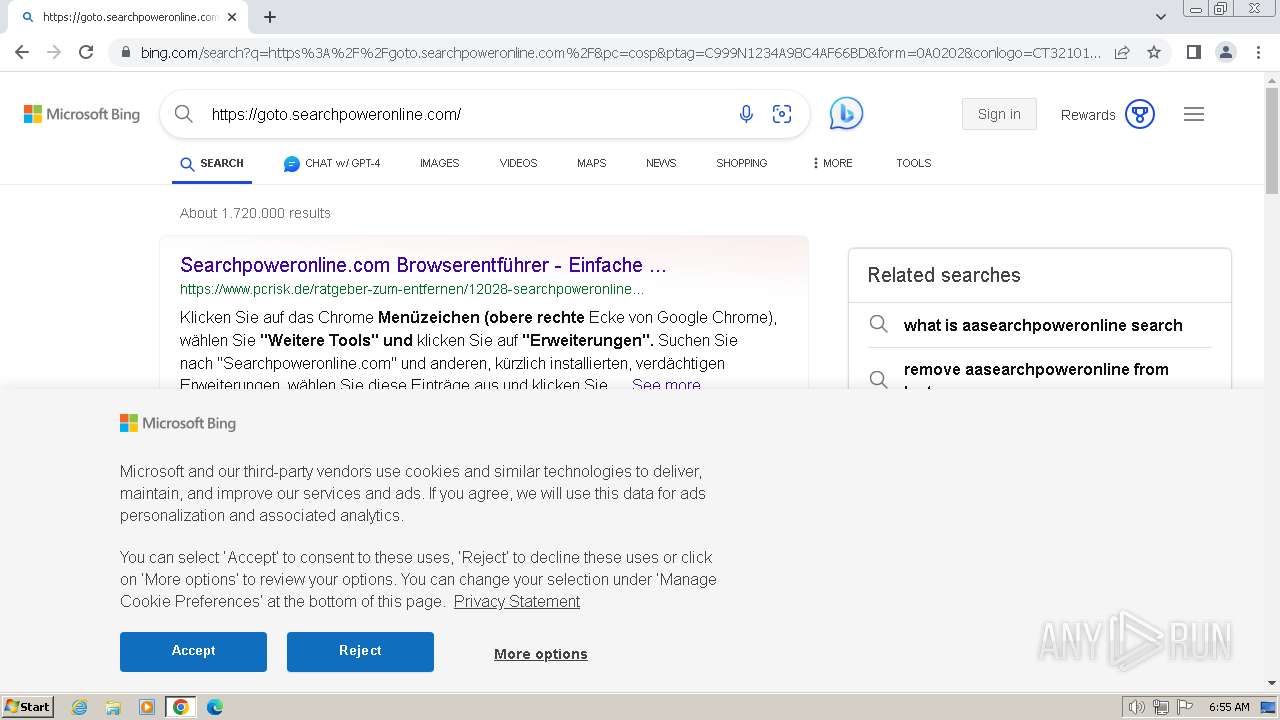1280x720 pixels.
Task: Click the network tray icon
Action: (x=1161, y=707)
